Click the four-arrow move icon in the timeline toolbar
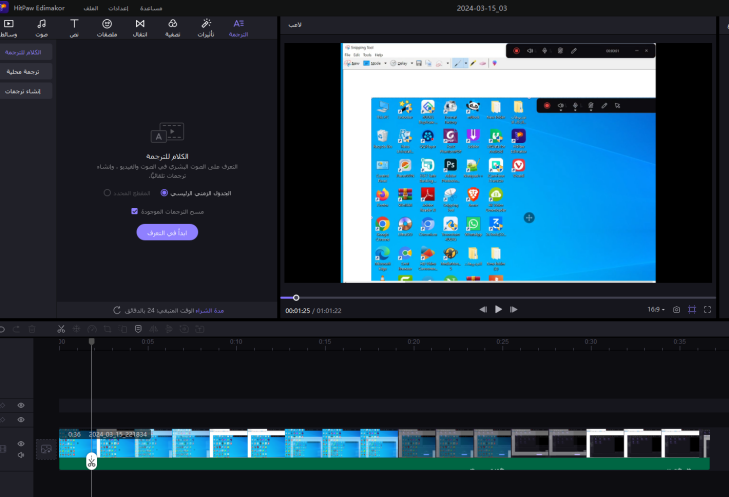This screenshot has height=497, width=729. tap(76, 329)
